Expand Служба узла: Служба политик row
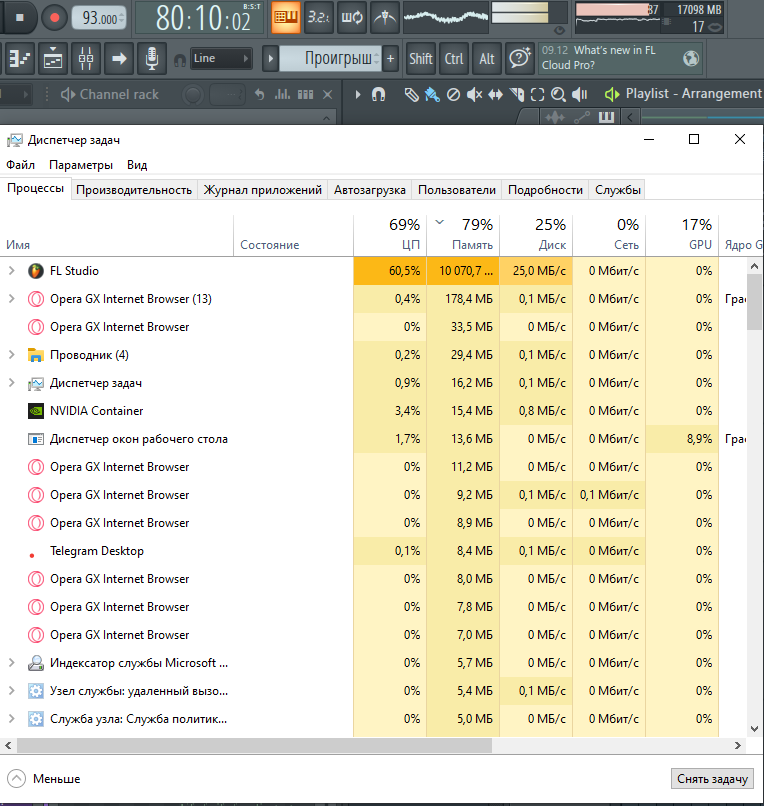This screenshot has width=764, height=806. point(12,719)
